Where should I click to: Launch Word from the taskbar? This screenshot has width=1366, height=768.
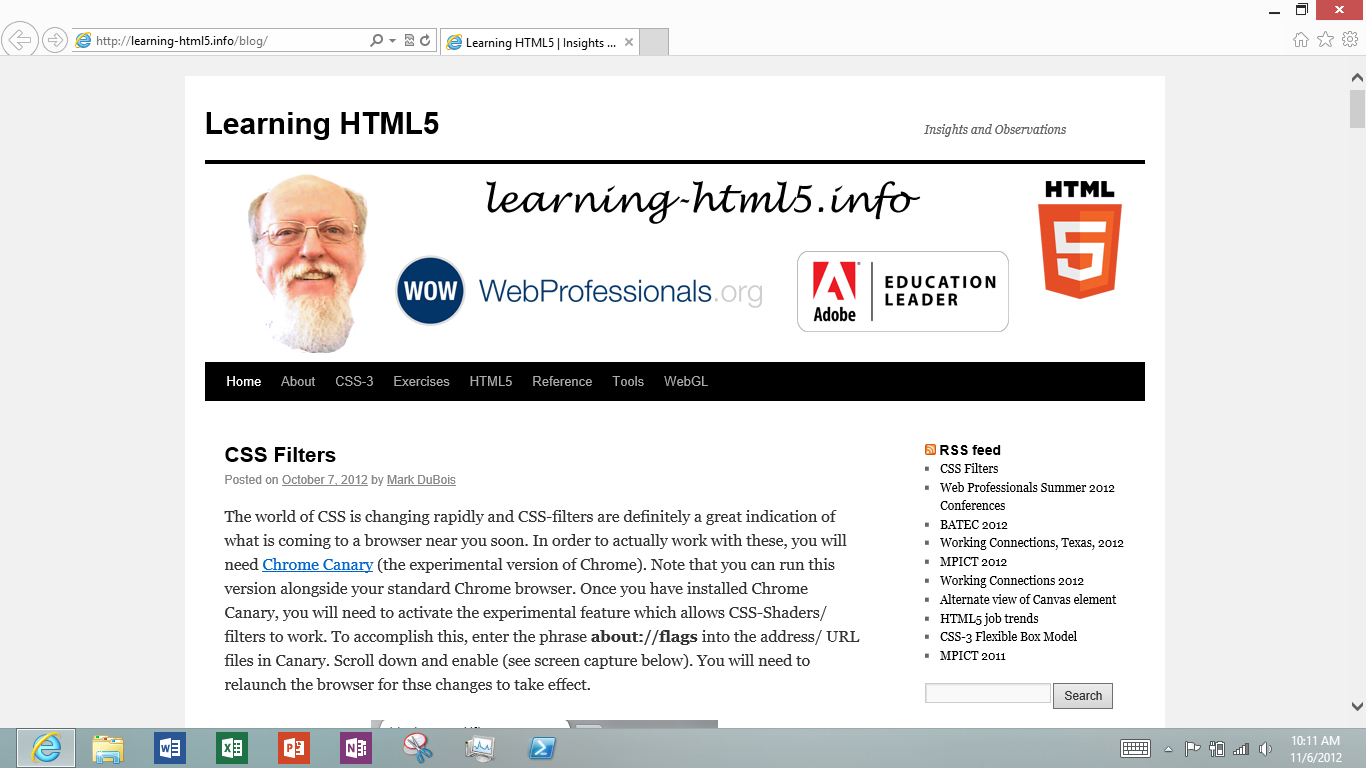[170, 748]
